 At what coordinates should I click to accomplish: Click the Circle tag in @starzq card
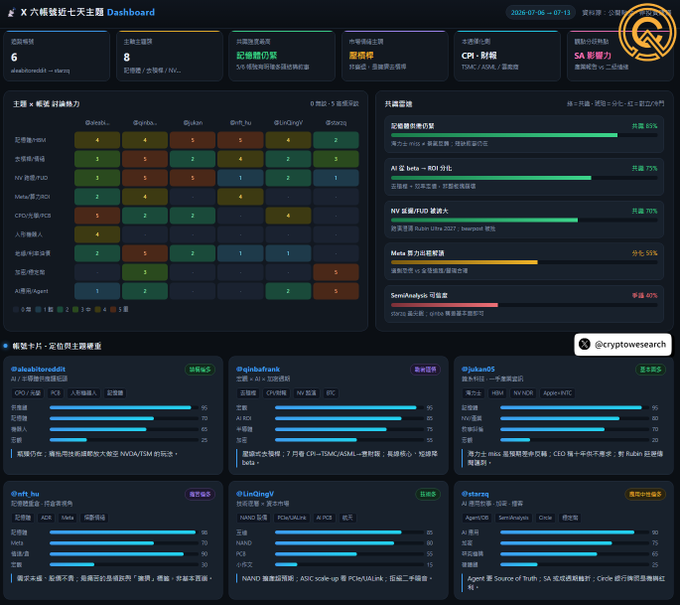click(x=545, y=517)
